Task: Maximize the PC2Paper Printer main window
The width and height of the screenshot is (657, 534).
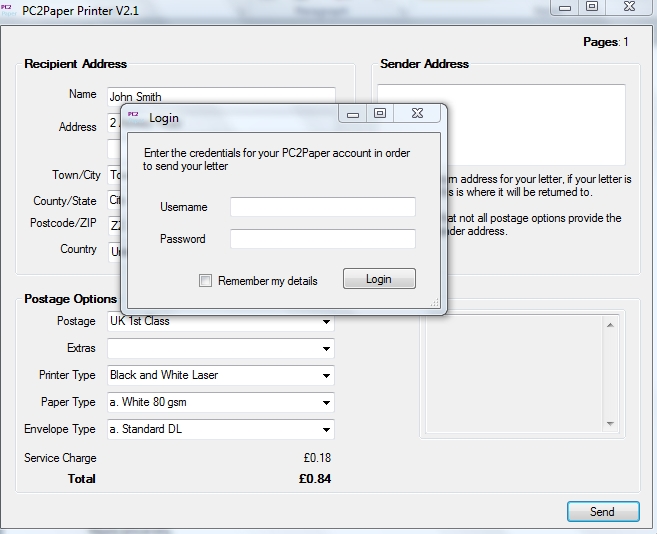Action: 592,6
